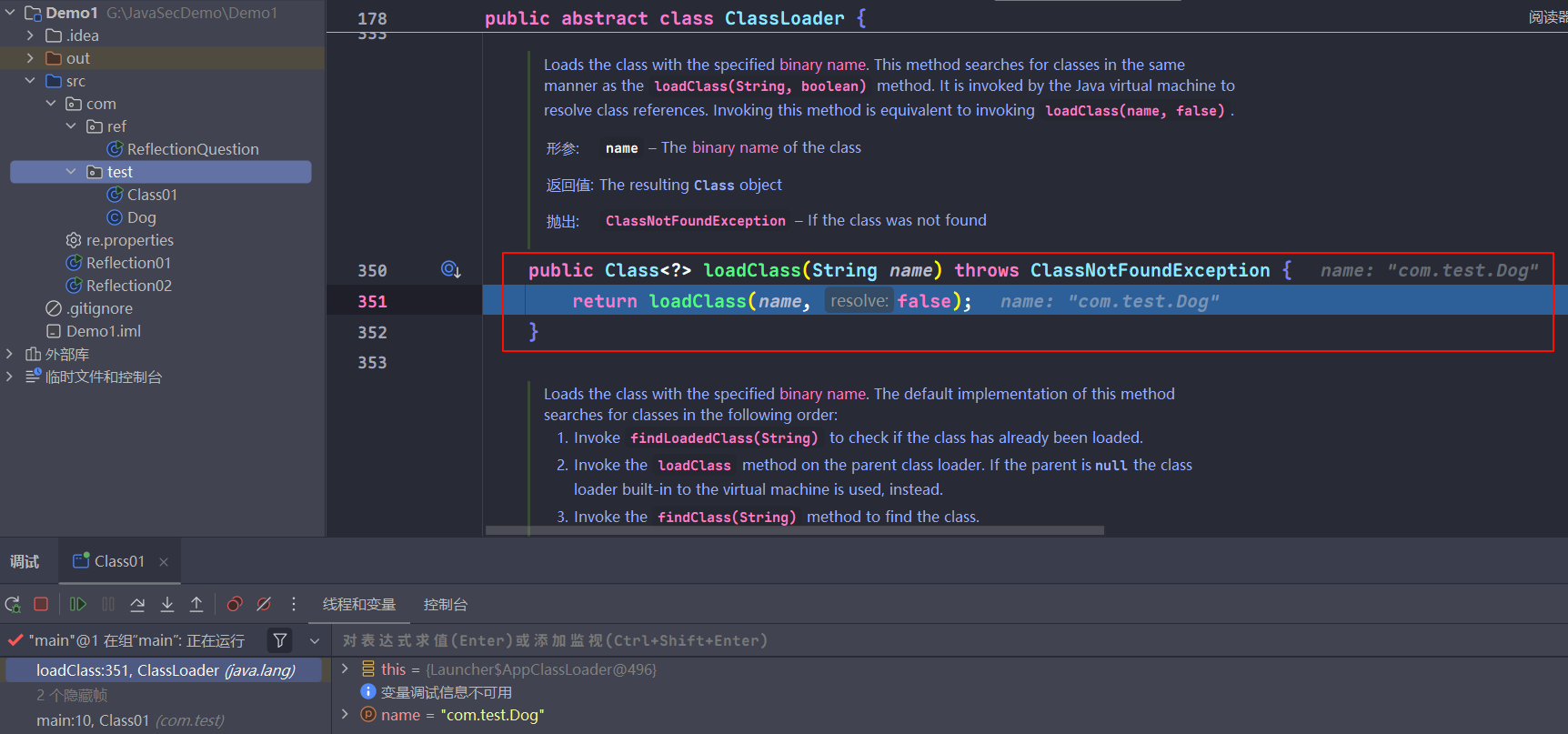Select the Class01 debug session tab

(x=118, y=561)
